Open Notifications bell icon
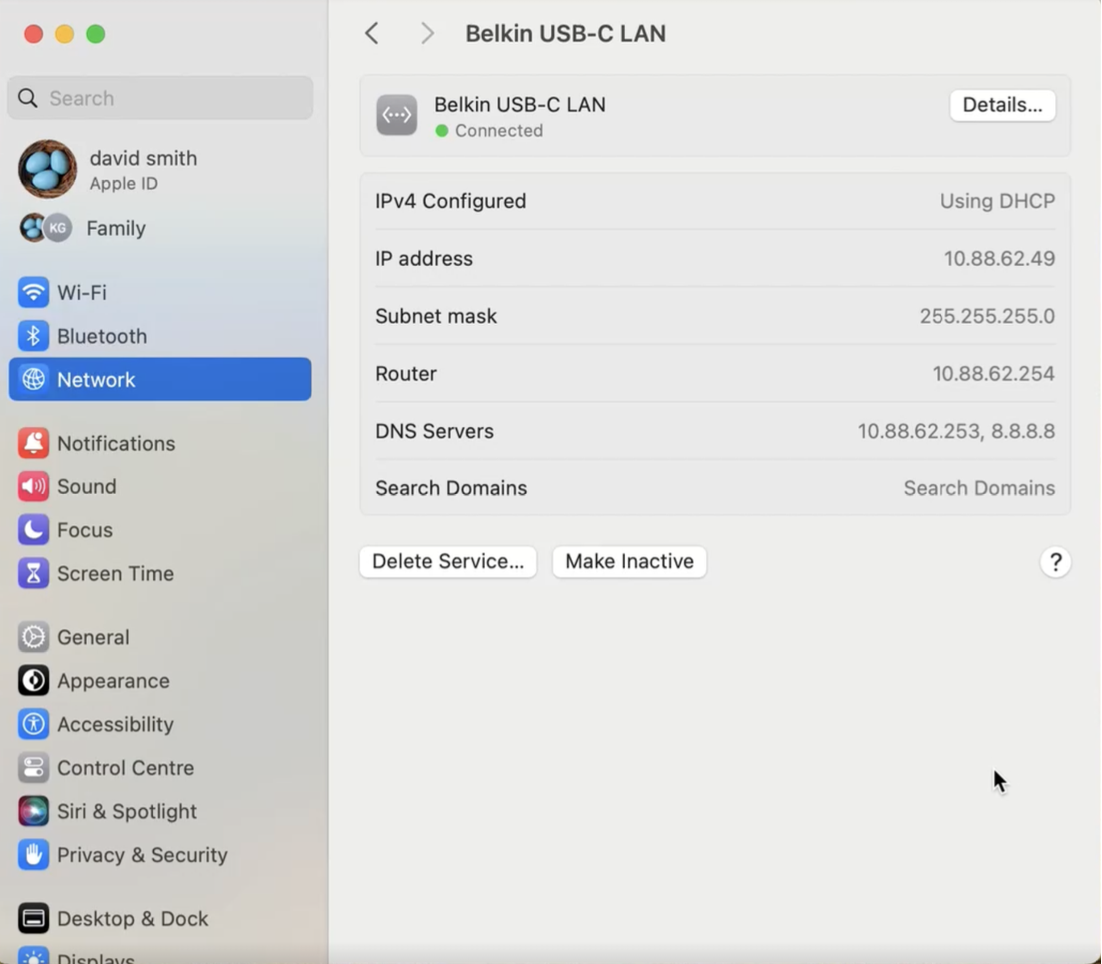Screen dimensions: 1102x964 click(33, 443)
